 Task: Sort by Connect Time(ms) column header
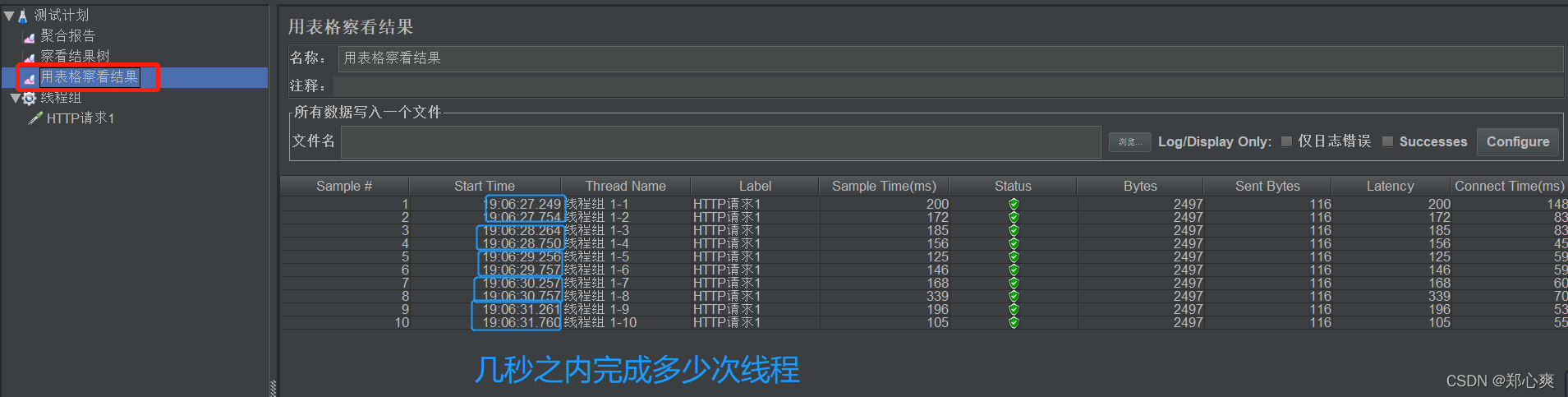point(1509,186)
